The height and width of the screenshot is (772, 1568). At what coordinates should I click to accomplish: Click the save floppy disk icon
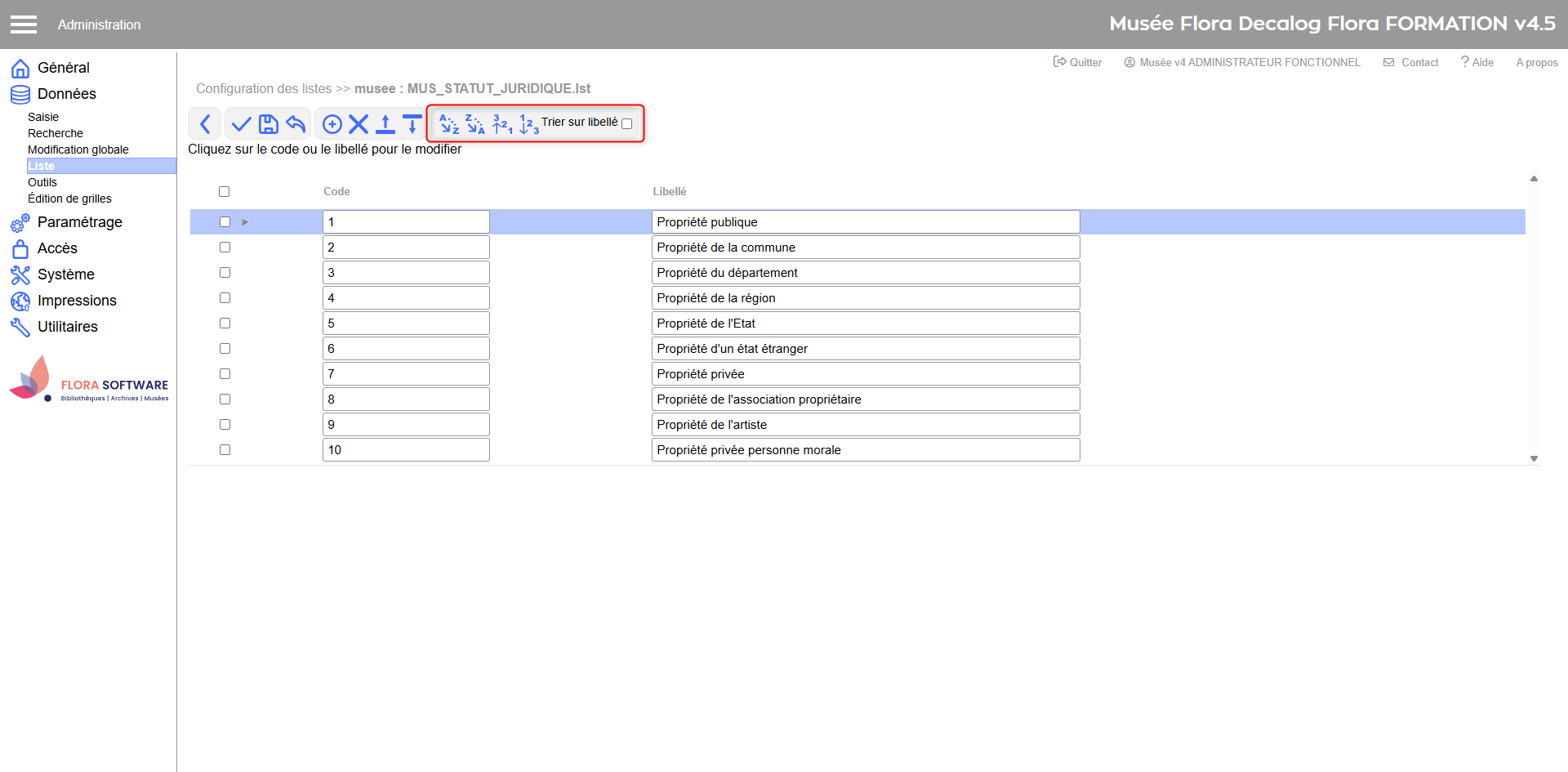269,124
